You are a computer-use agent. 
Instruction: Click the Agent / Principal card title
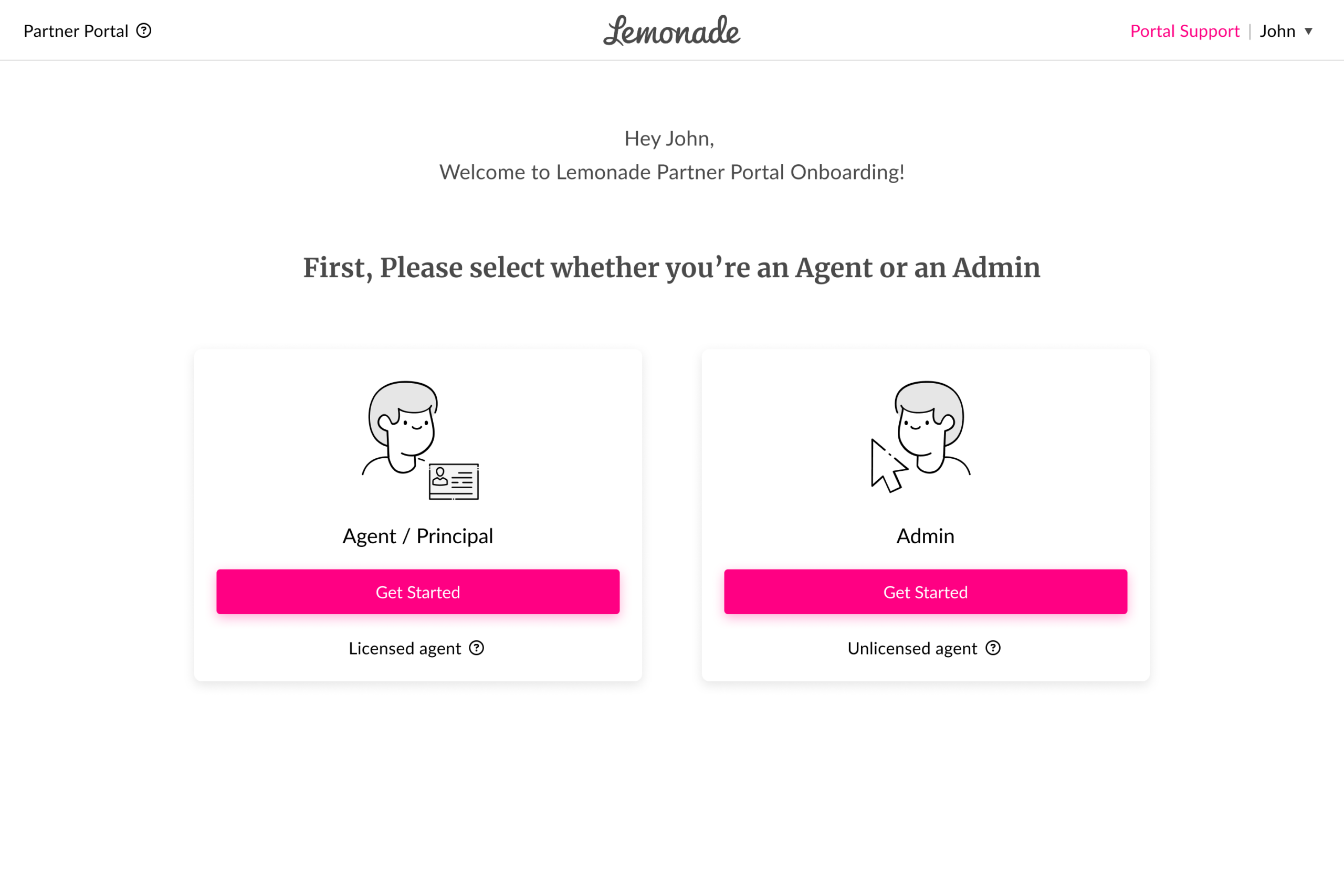tap(418, 536)
